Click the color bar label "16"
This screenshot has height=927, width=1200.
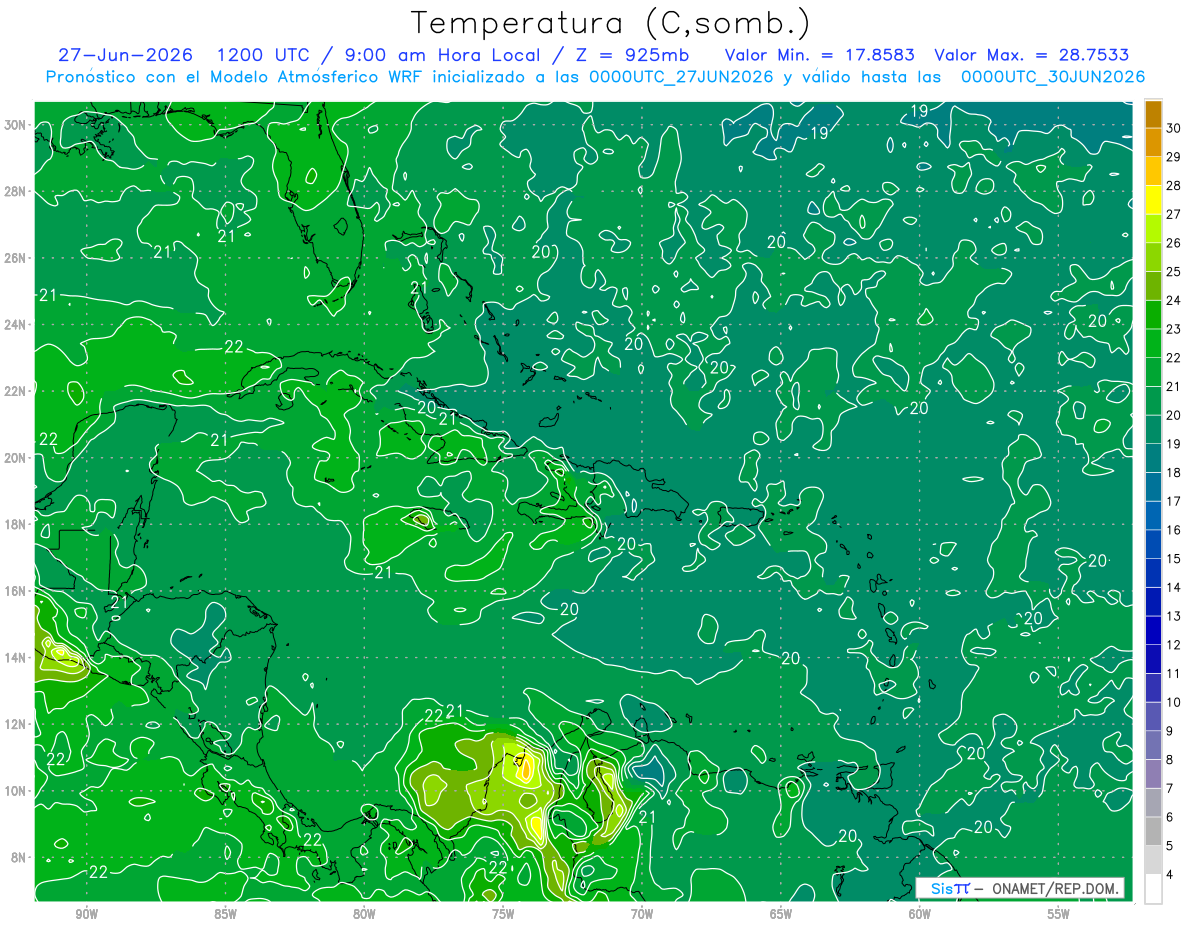tap(1174, 530)
